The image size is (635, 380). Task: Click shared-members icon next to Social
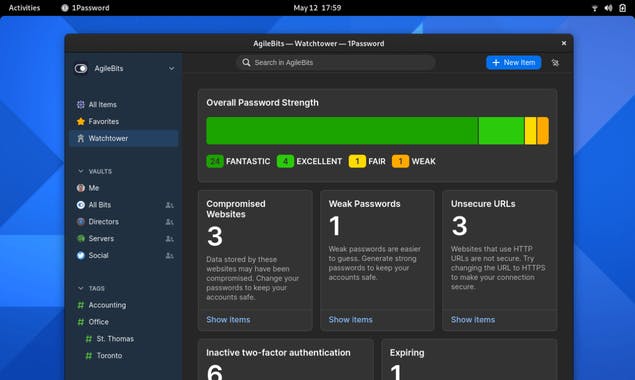click(169, 256)
